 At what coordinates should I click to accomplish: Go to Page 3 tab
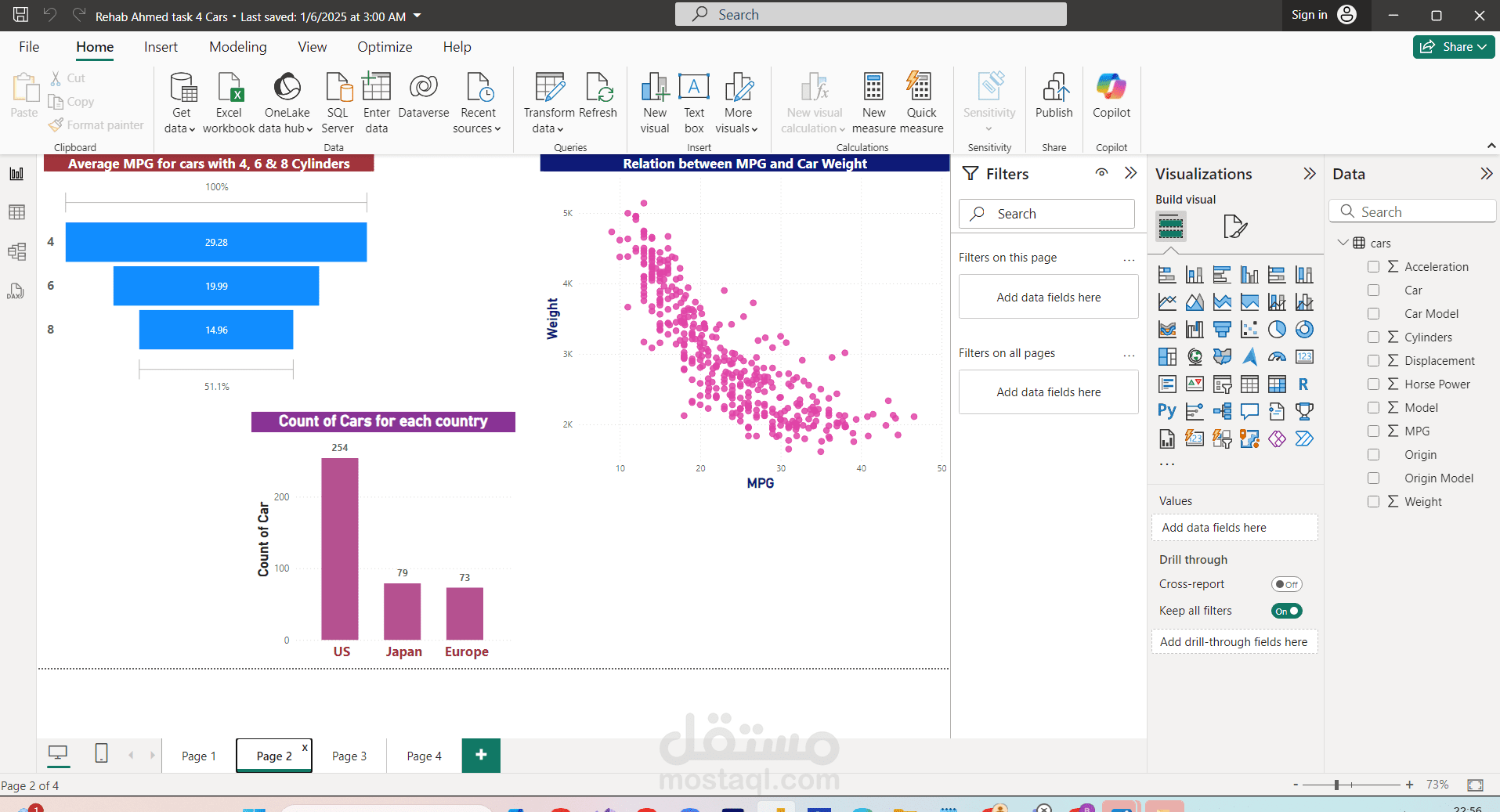349,756
